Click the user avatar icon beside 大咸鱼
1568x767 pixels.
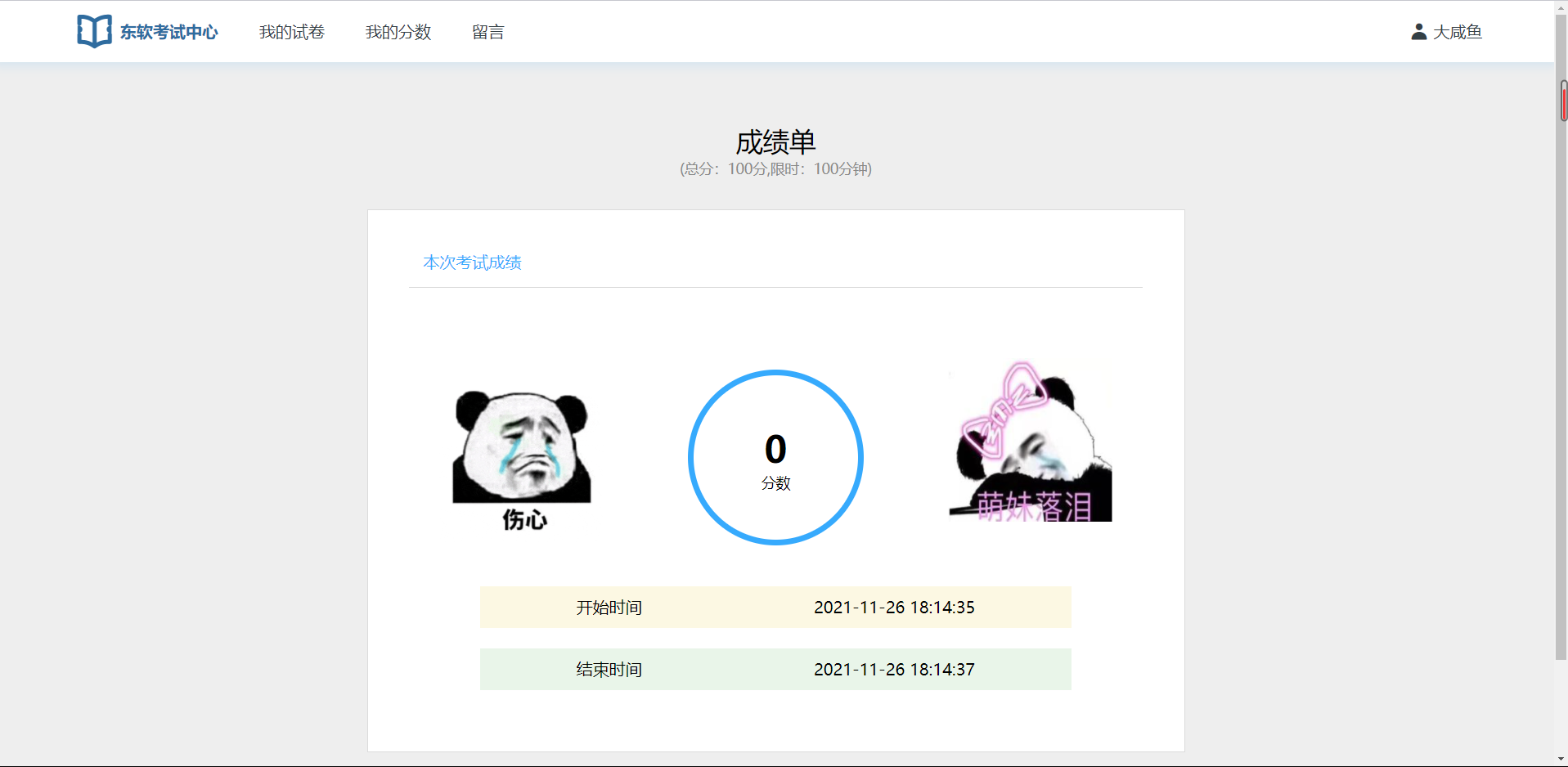pos(1419,32)
